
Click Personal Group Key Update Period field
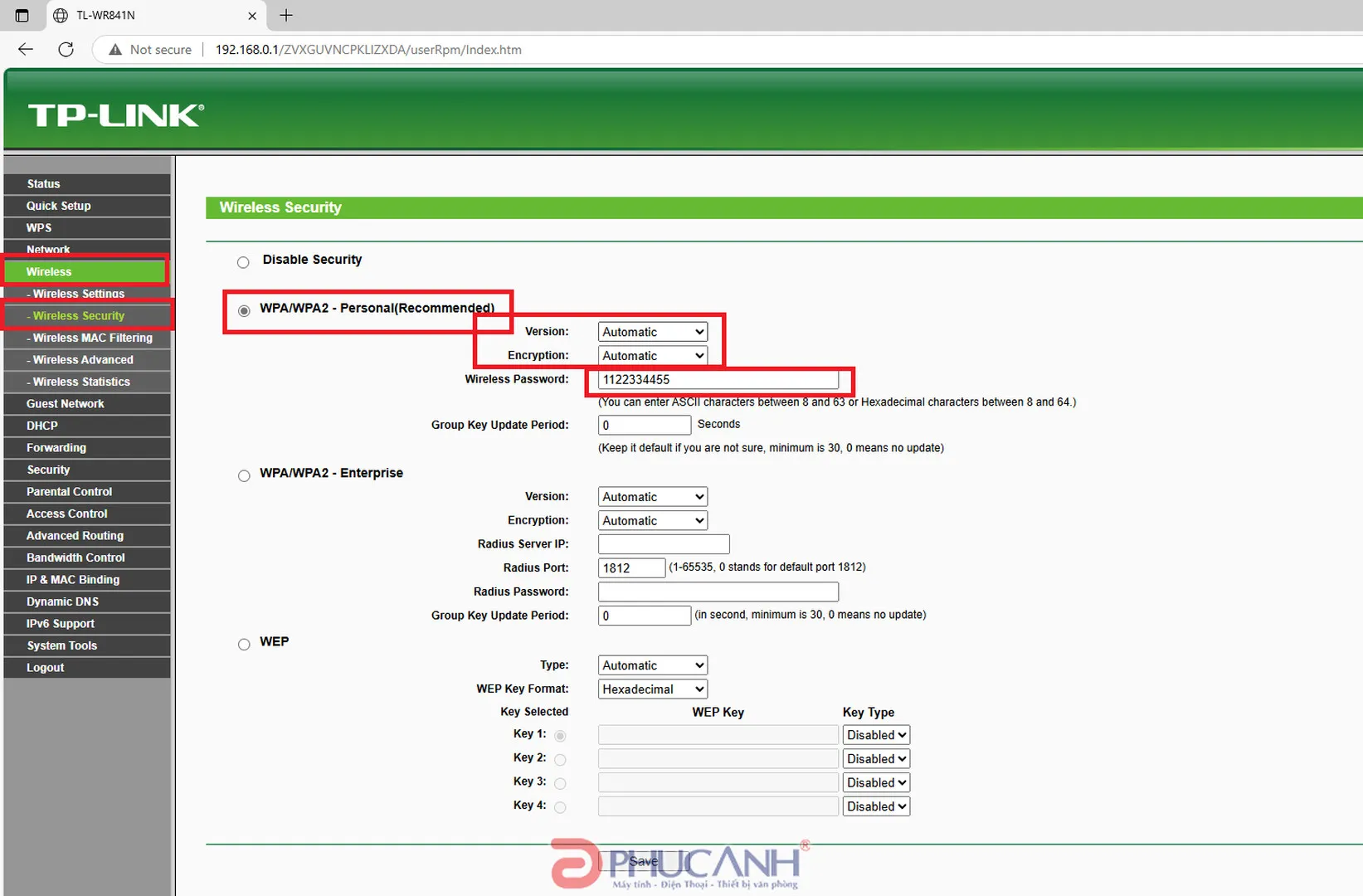(645, 426)
